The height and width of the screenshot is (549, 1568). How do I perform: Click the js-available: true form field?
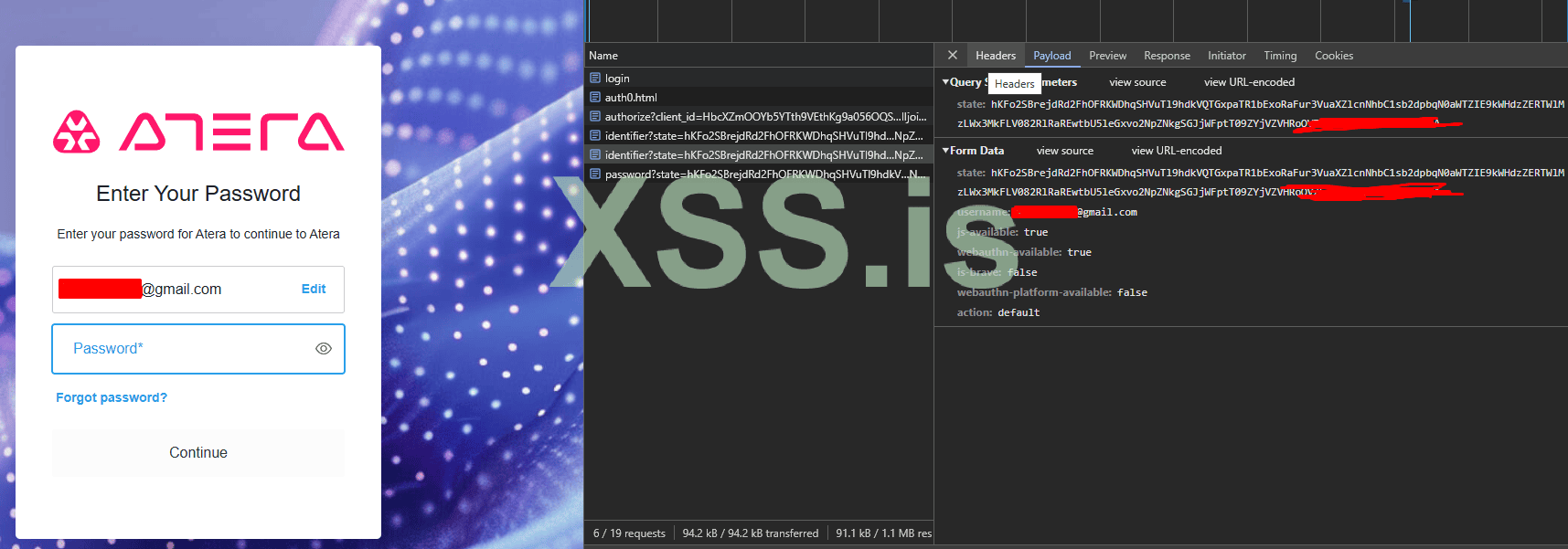pos(1002,232)
